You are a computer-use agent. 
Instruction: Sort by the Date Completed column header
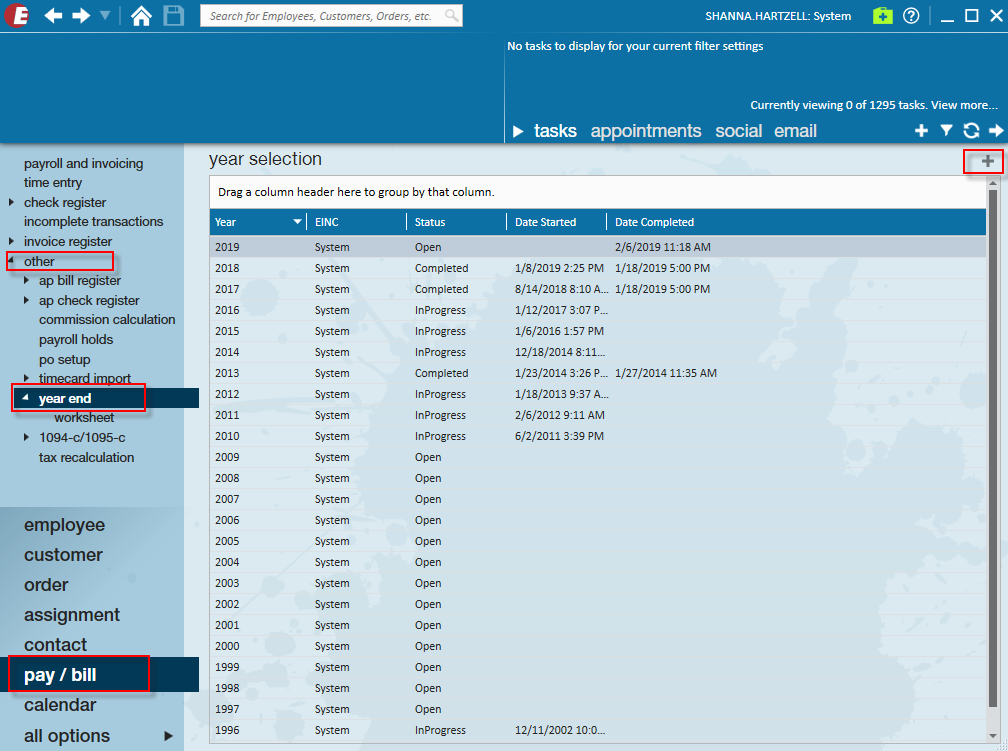pyautogui.click(x=654, y=222)
